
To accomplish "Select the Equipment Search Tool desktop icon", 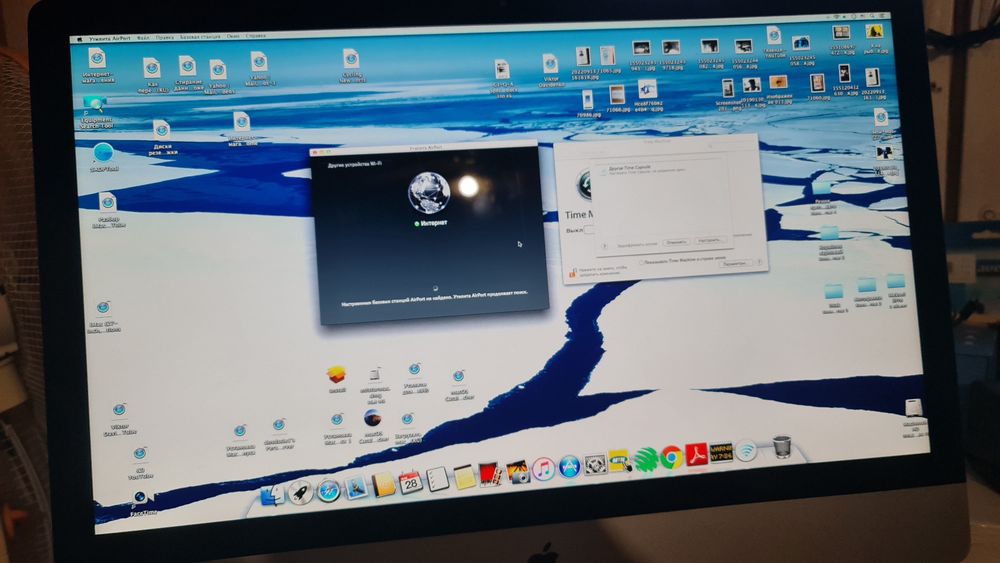I will tap(96, 112).
